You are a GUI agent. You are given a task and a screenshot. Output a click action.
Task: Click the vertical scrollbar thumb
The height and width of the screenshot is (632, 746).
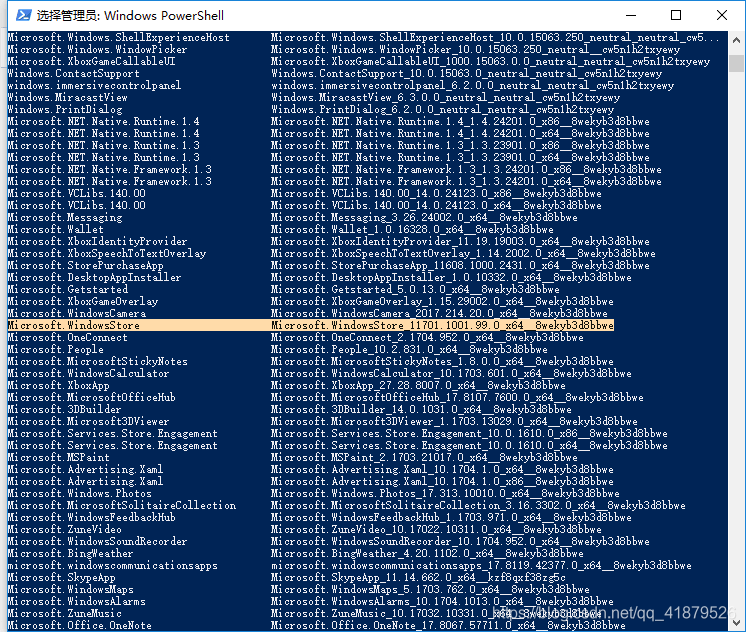click(x=736, y=63)
